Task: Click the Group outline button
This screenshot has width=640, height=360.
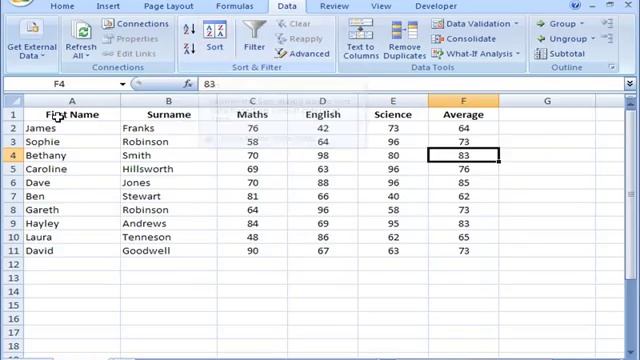Action: click(556, 24)
